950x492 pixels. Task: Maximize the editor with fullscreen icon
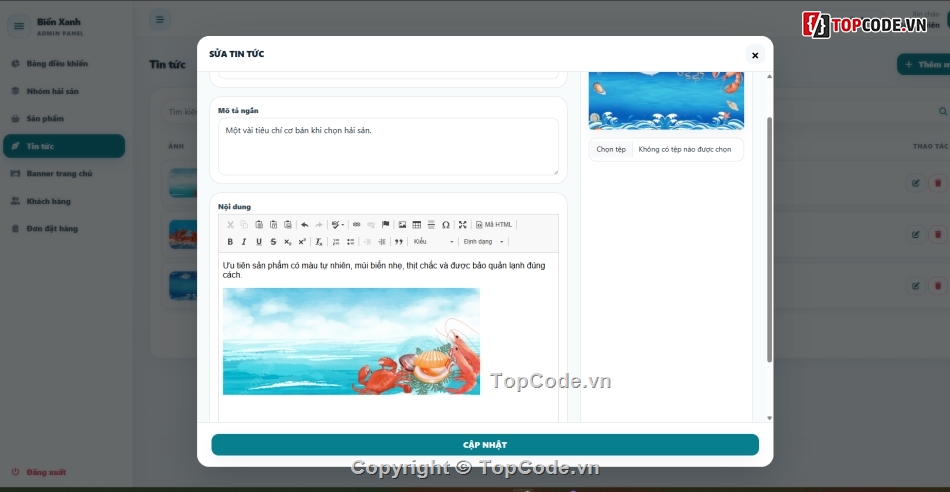pyautogui.click(x=463, y=225)
